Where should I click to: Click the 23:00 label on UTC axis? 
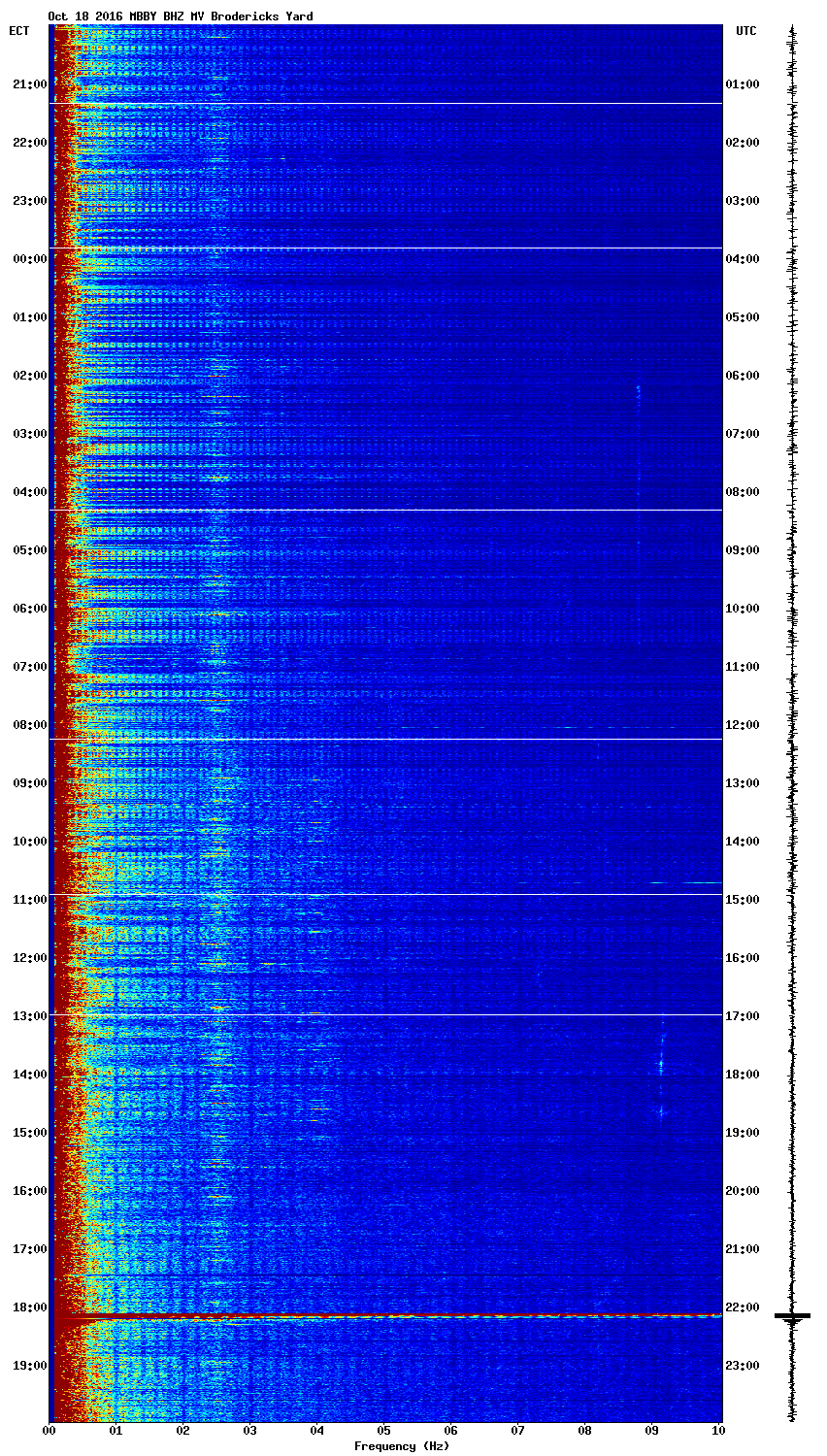point(743,1366)
